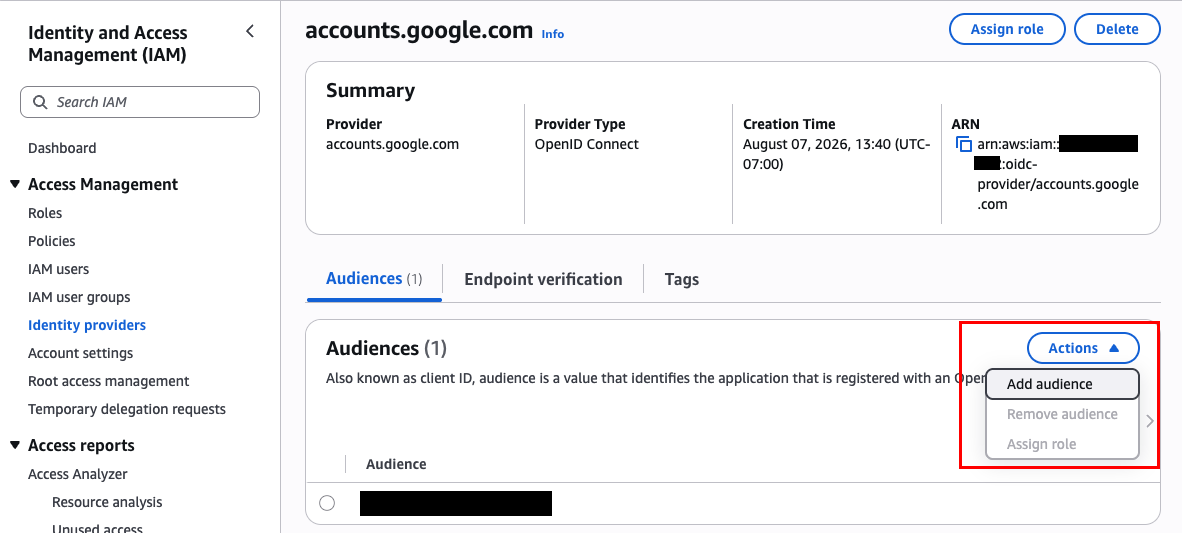Copy the ARN with the copy icon

pos(964,144)
